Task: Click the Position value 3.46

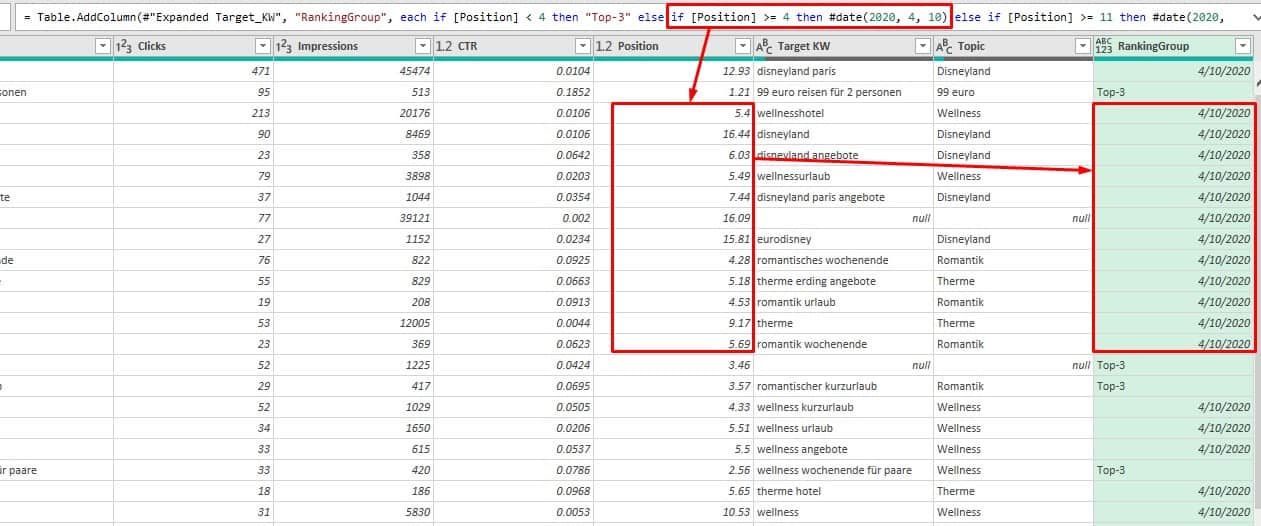Action: coord(672,365)
